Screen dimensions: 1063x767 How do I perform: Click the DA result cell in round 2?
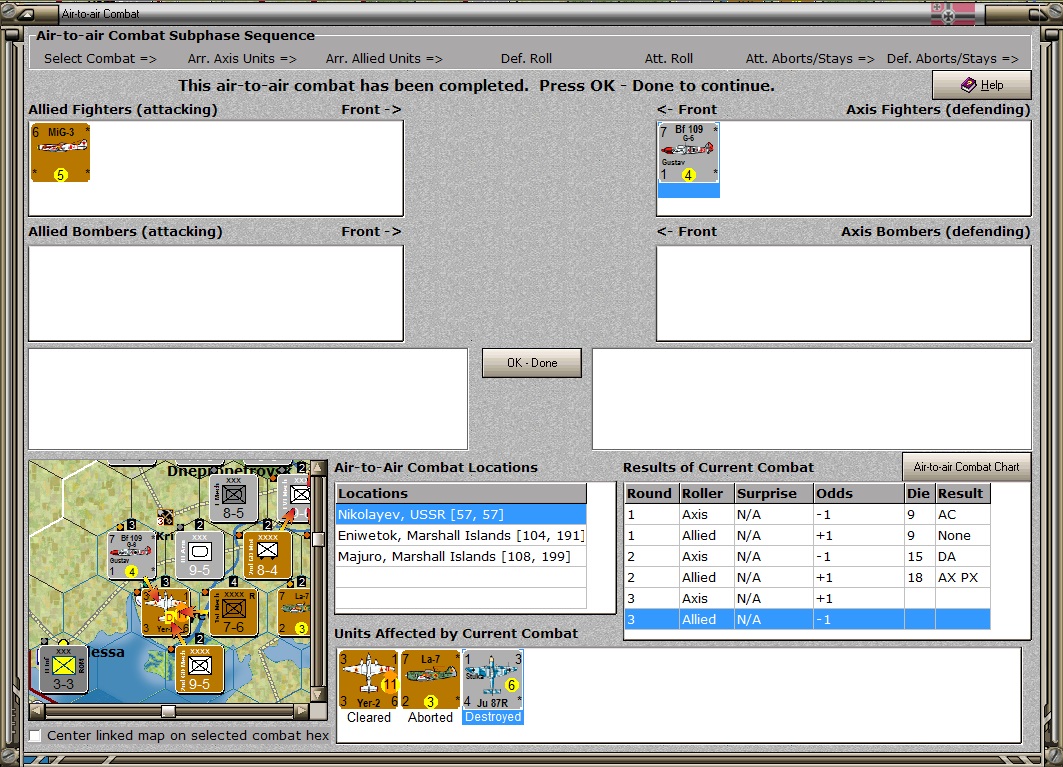pos(963,556)
